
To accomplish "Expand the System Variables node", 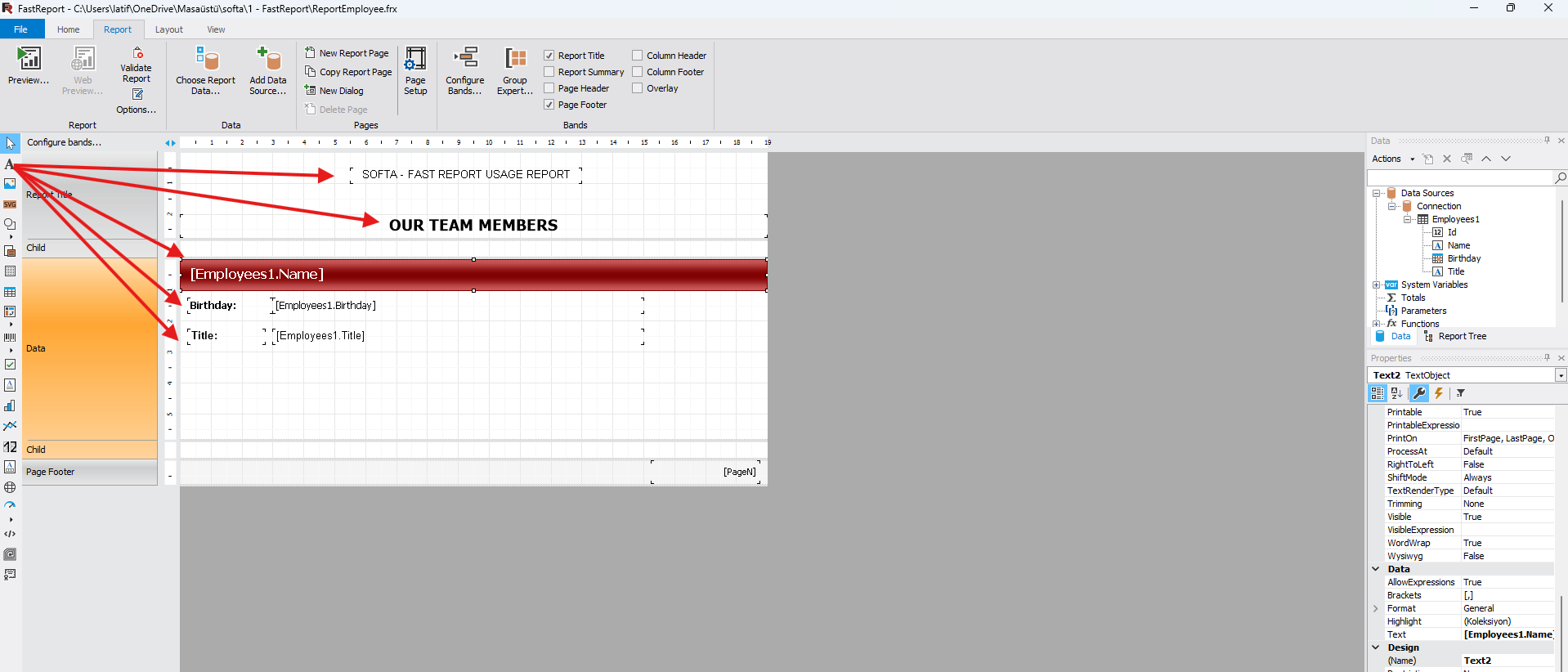I will coord(1376,284).
